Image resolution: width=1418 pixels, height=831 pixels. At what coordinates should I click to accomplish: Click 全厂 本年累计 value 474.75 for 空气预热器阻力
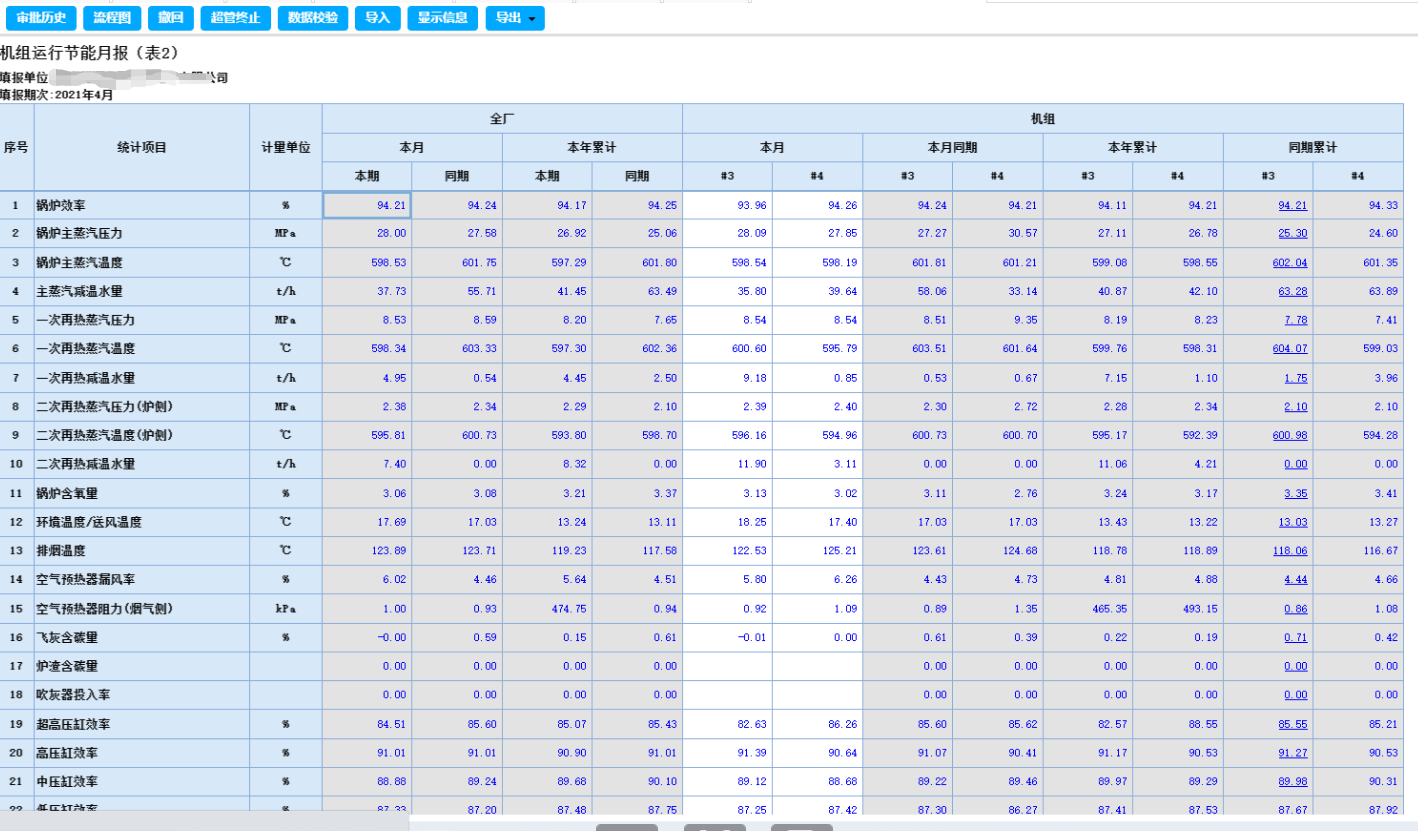pyautogui.click(x=547, y=608)
